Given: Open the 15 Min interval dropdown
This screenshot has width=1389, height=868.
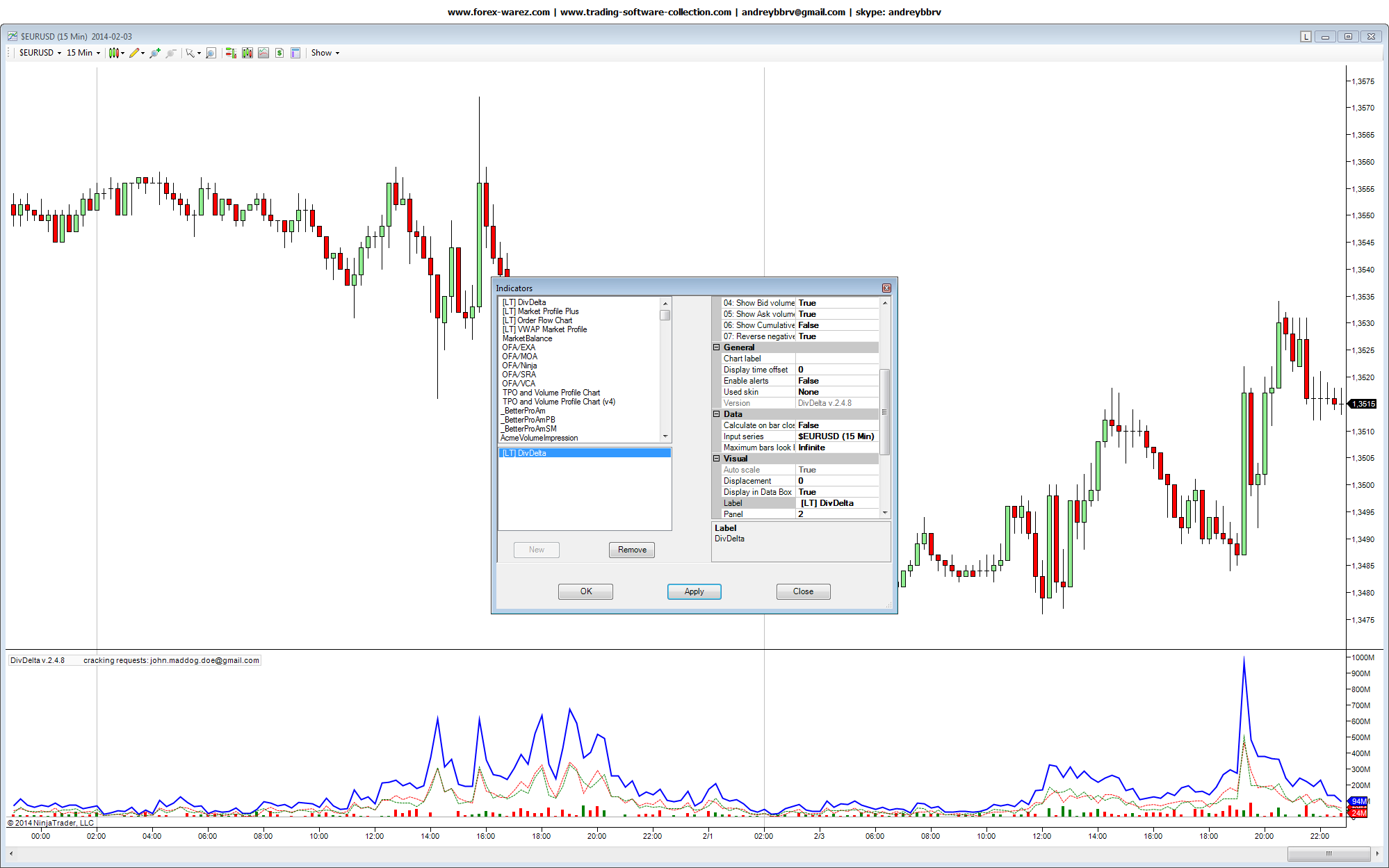Looking at the screenshot, I should tap(83, 53).
